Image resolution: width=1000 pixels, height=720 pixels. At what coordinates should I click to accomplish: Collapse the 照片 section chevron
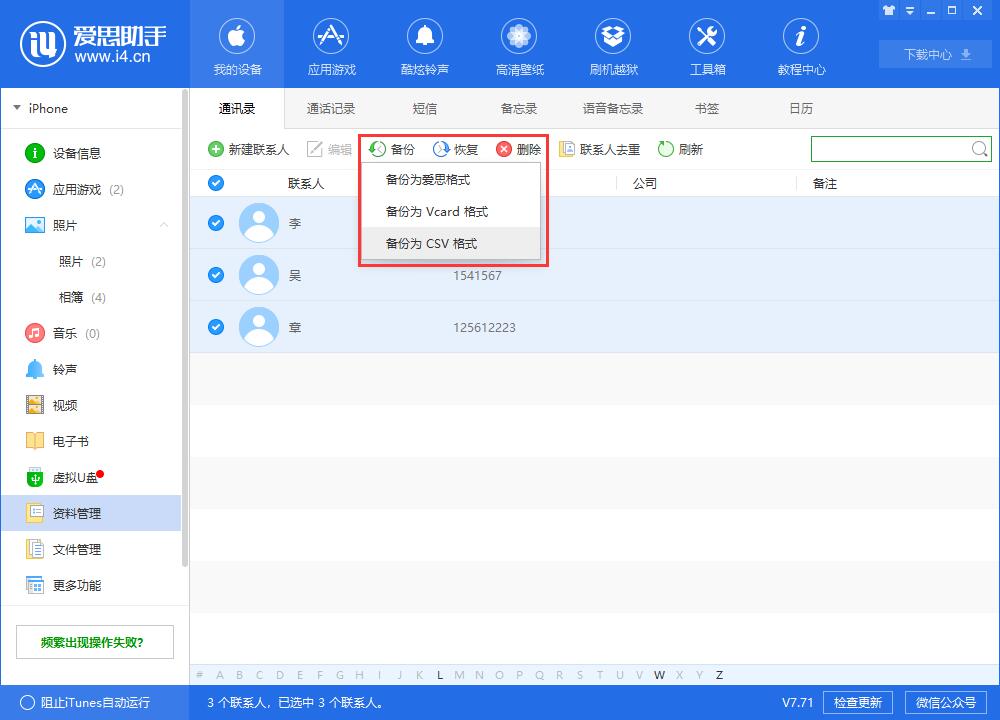point(164,225)
